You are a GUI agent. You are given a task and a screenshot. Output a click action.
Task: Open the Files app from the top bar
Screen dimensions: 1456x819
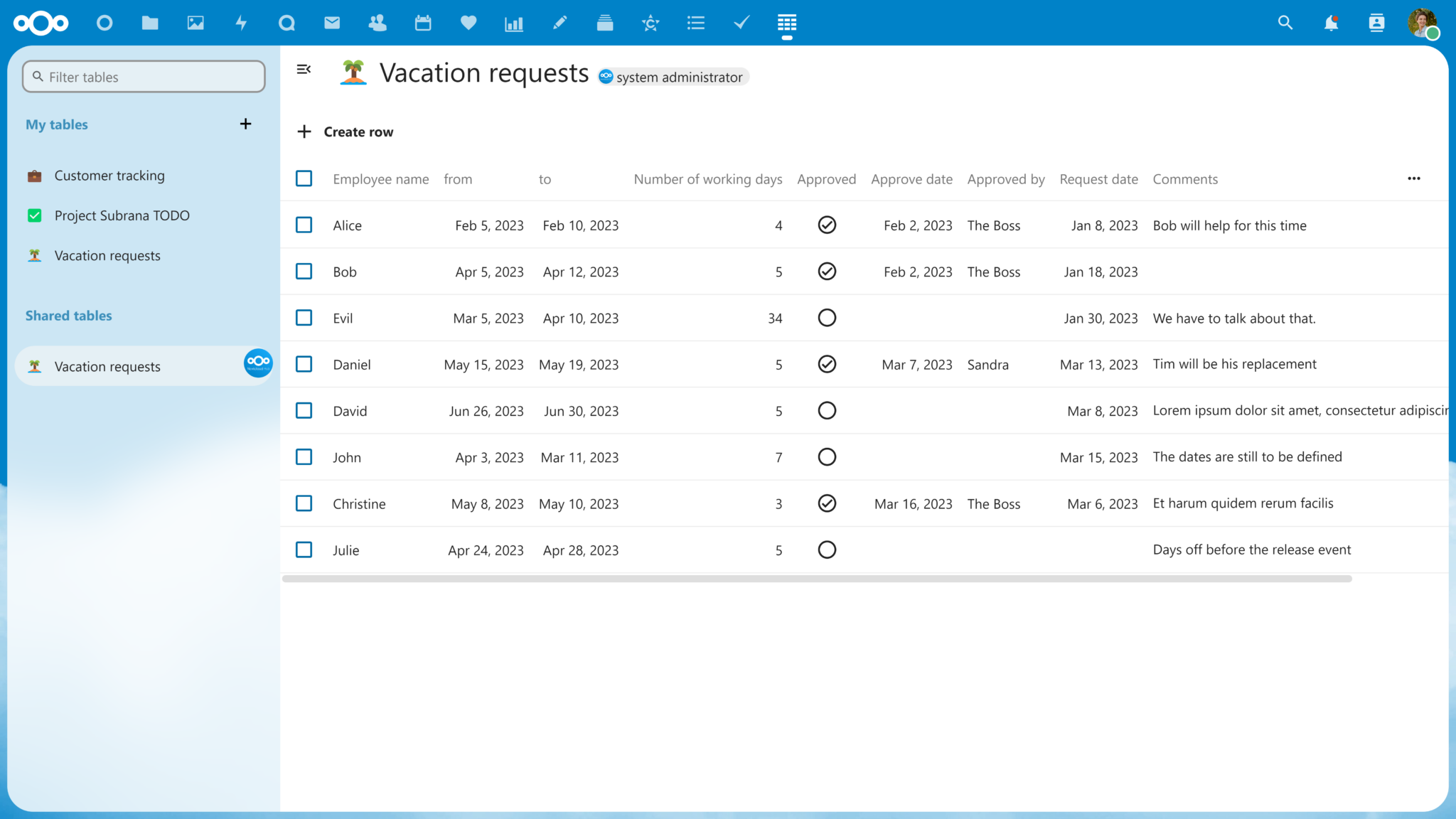tap(150, 22)
